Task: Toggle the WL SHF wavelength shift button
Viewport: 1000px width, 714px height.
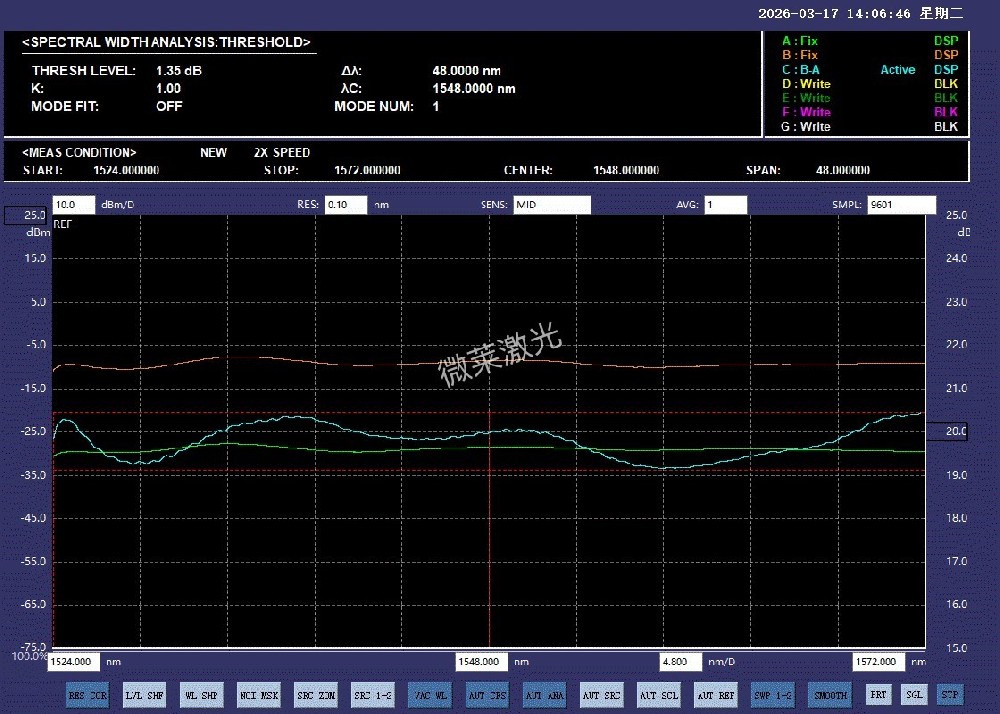Action: [x=202, y=695]
